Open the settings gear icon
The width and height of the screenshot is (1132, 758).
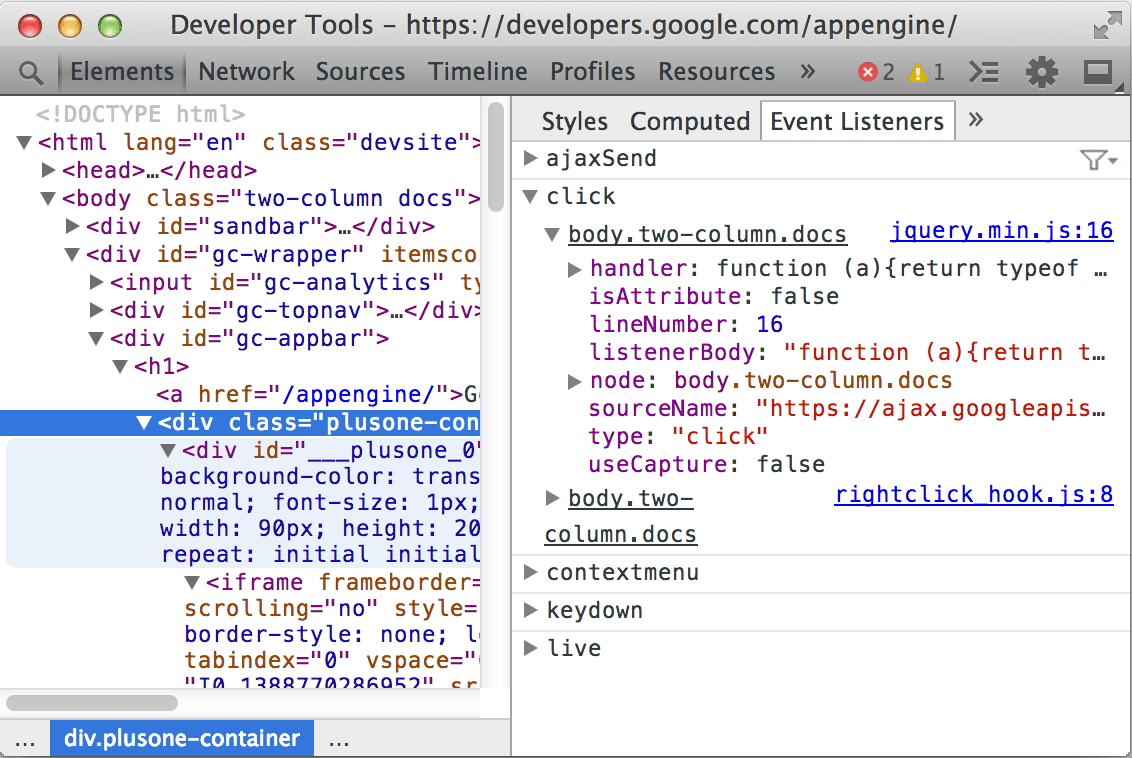pyautogui.click(x=1041, y=72)
